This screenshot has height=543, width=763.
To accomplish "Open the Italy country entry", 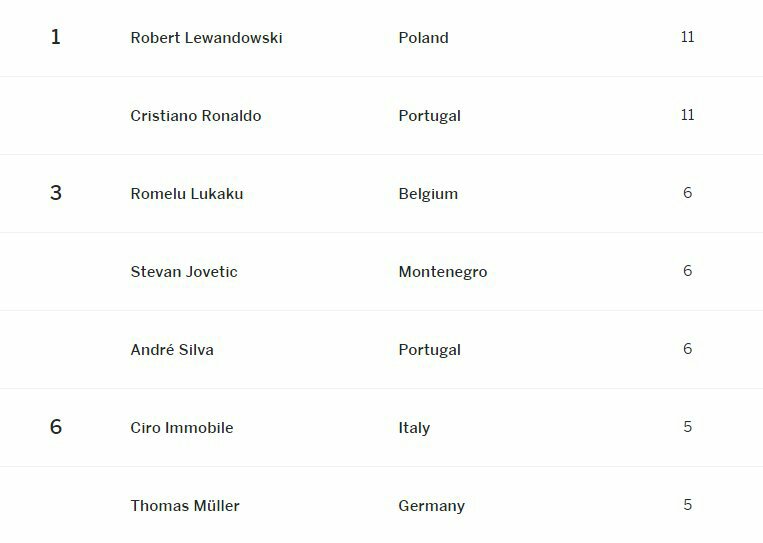I will 414,428.
